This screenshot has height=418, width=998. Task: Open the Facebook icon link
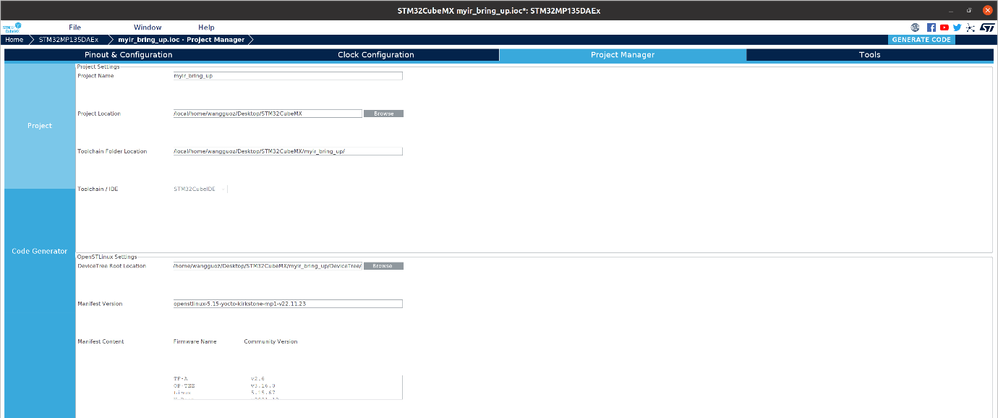(x=931, y=27)
